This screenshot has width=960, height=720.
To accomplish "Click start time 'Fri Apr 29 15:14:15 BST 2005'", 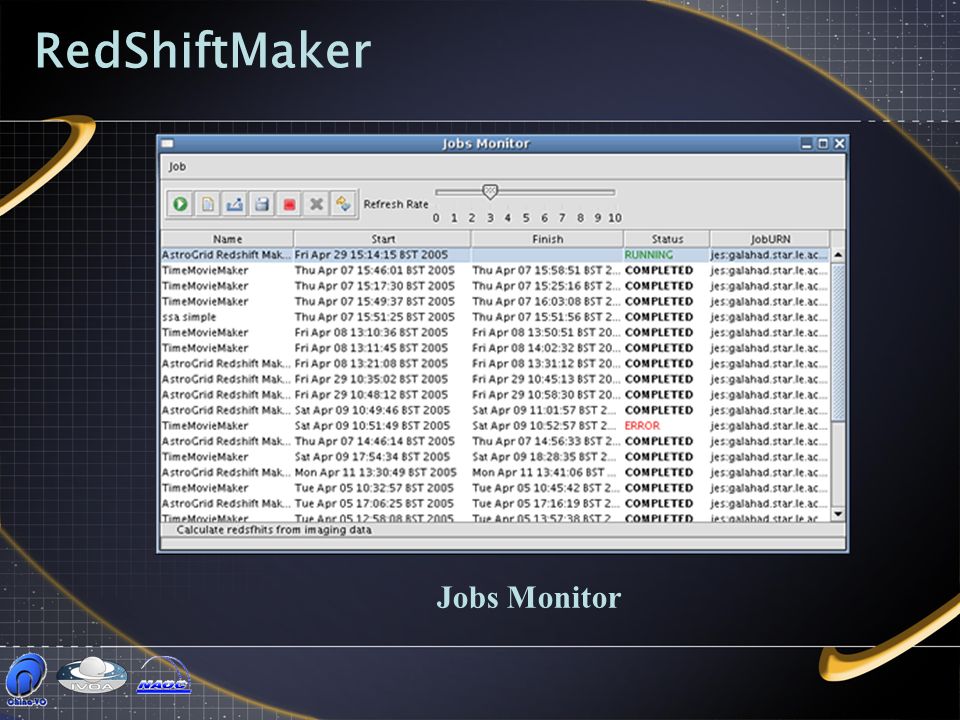I will tap(371, 255).
